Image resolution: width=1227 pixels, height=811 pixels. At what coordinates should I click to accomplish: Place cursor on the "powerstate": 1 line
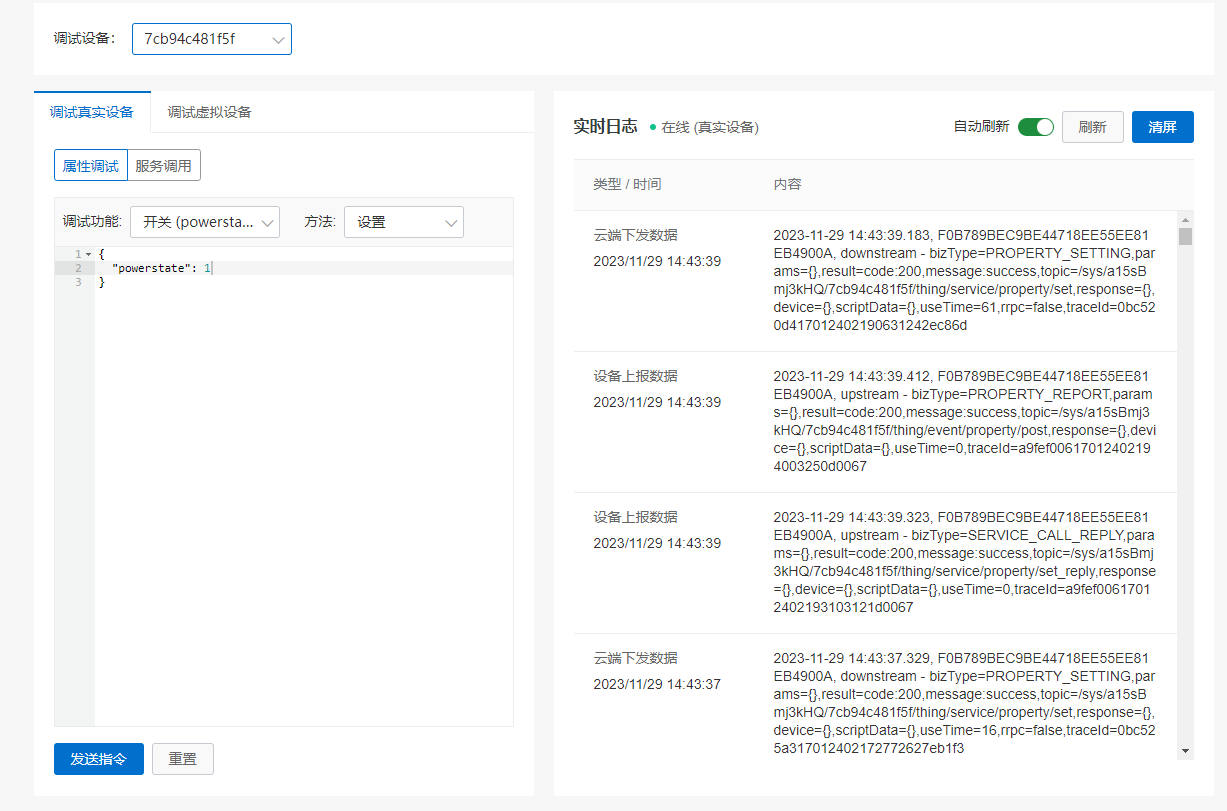click(304, 268)
